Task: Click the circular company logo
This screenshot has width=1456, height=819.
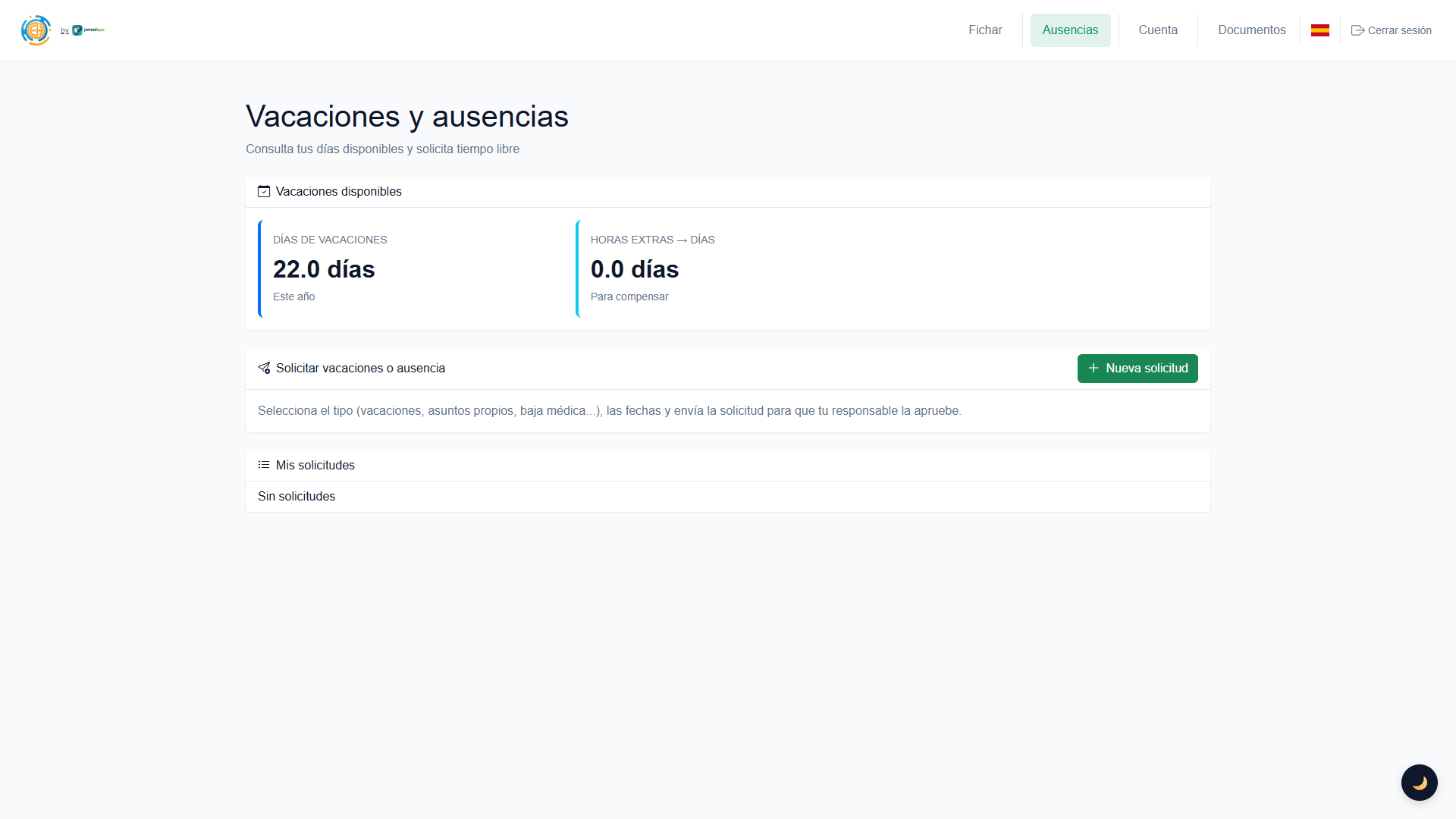Action: 36,30
